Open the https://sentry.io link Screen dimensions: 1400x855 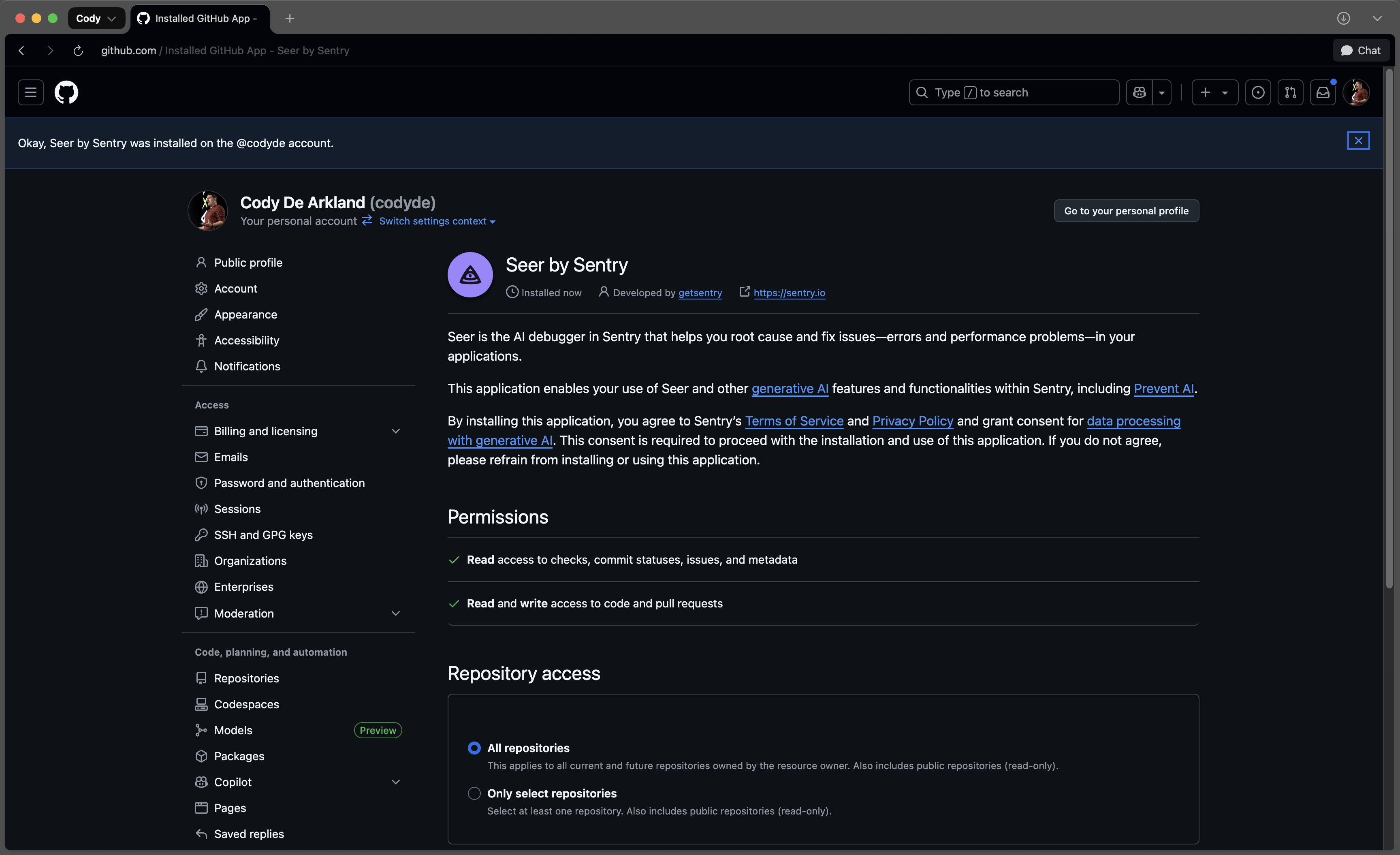[x=789, y=293]
